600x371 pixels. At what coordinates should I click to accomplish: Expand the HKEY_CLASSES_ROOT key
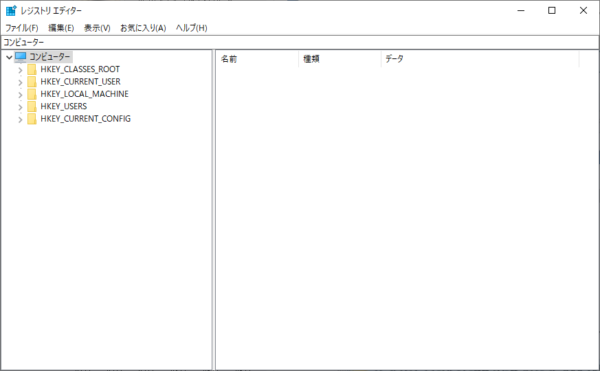pyautogui.click(x=20, y=70)
